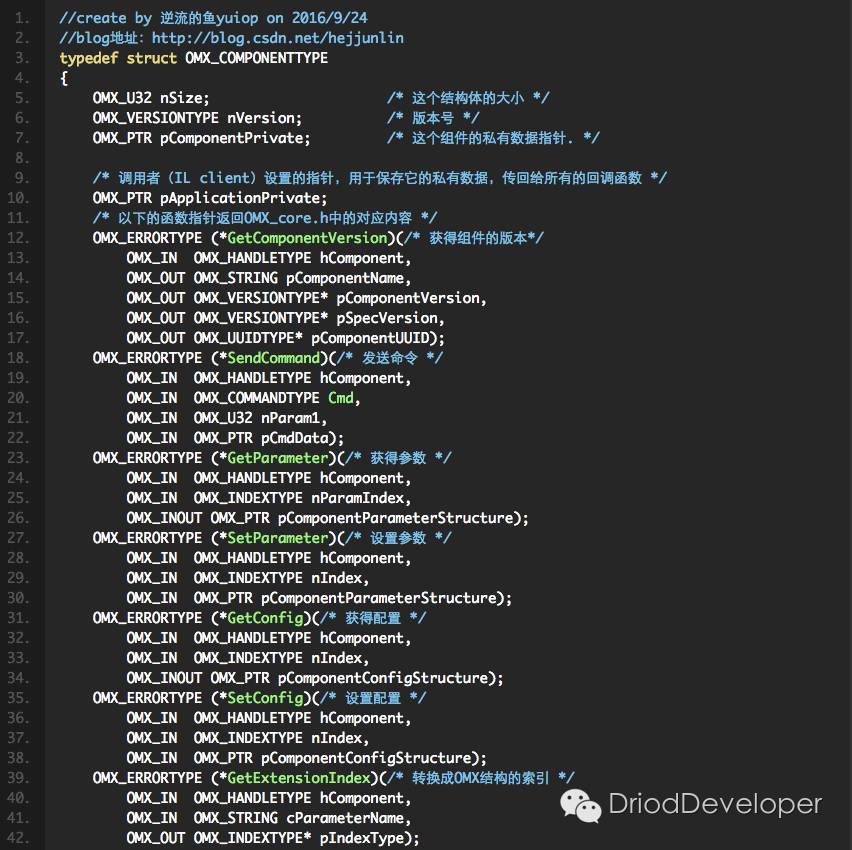Click 'OMX_U32 nSize;' declaration
This screenshot has height=850, width=852.
pyautogui.click(x=151, y=98)
